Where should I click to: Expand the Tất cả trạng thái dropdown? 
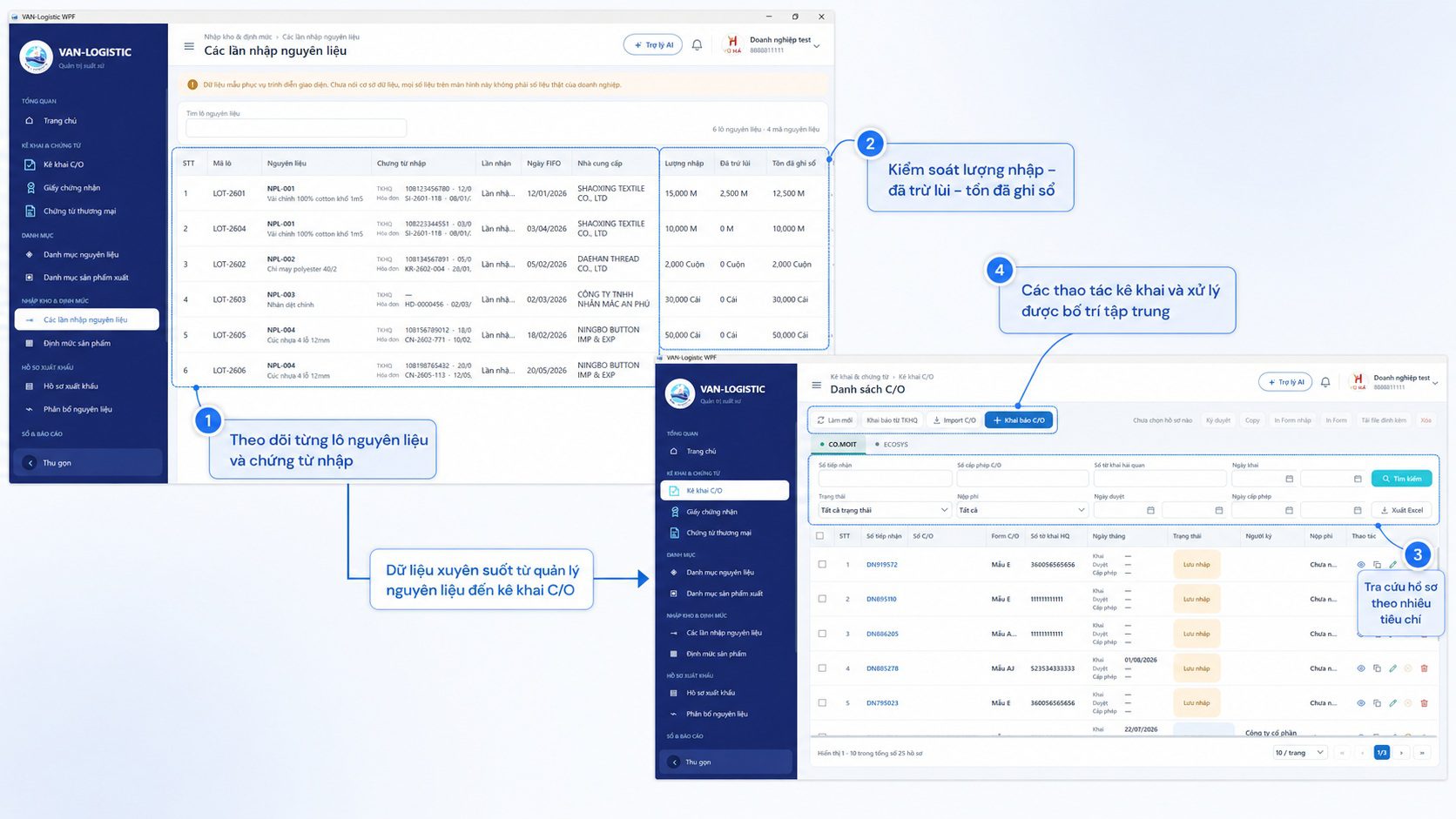pyautogui.click(x=884, y=510)
